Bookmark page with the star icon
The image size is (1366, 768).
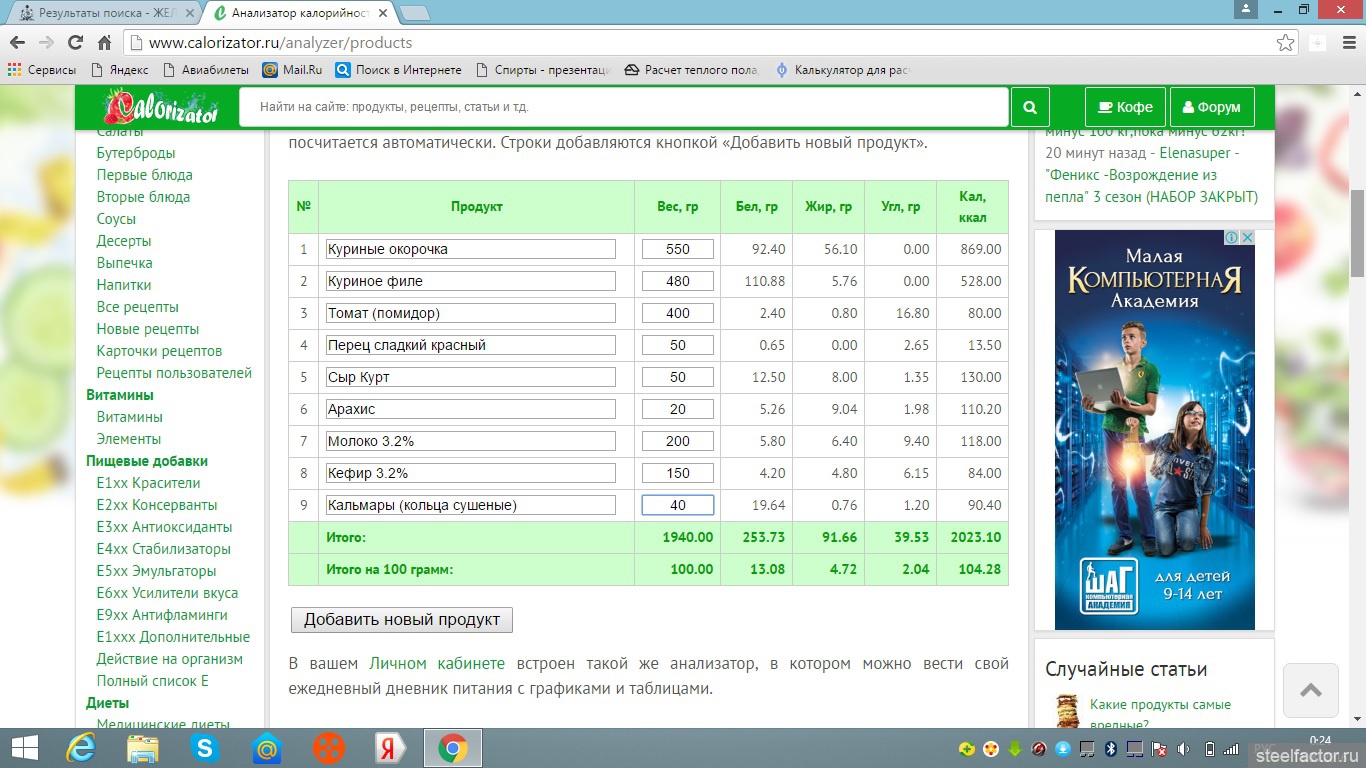[1286, 43]
